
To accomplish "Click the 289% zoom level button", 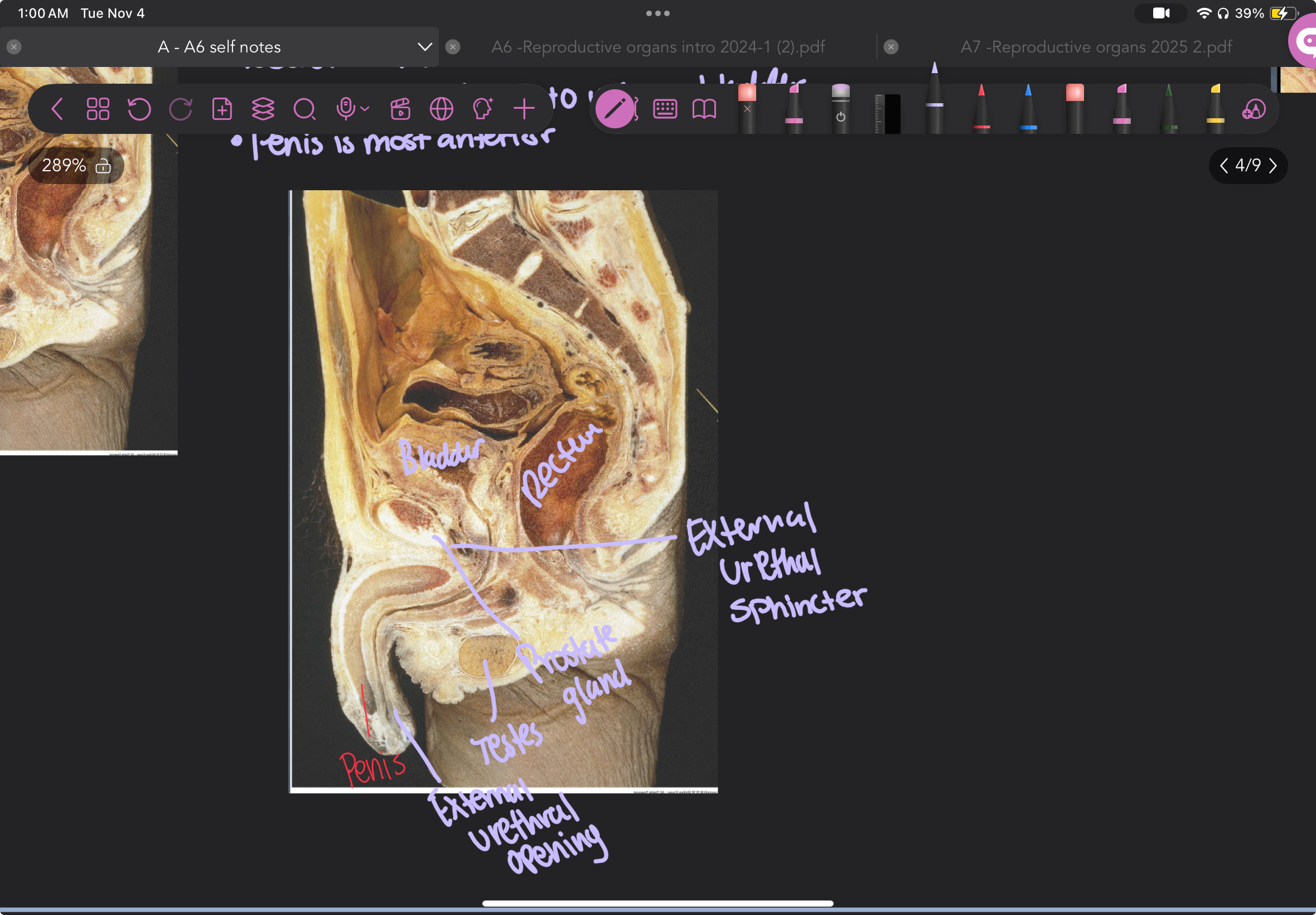I will (x=64, y=166).
